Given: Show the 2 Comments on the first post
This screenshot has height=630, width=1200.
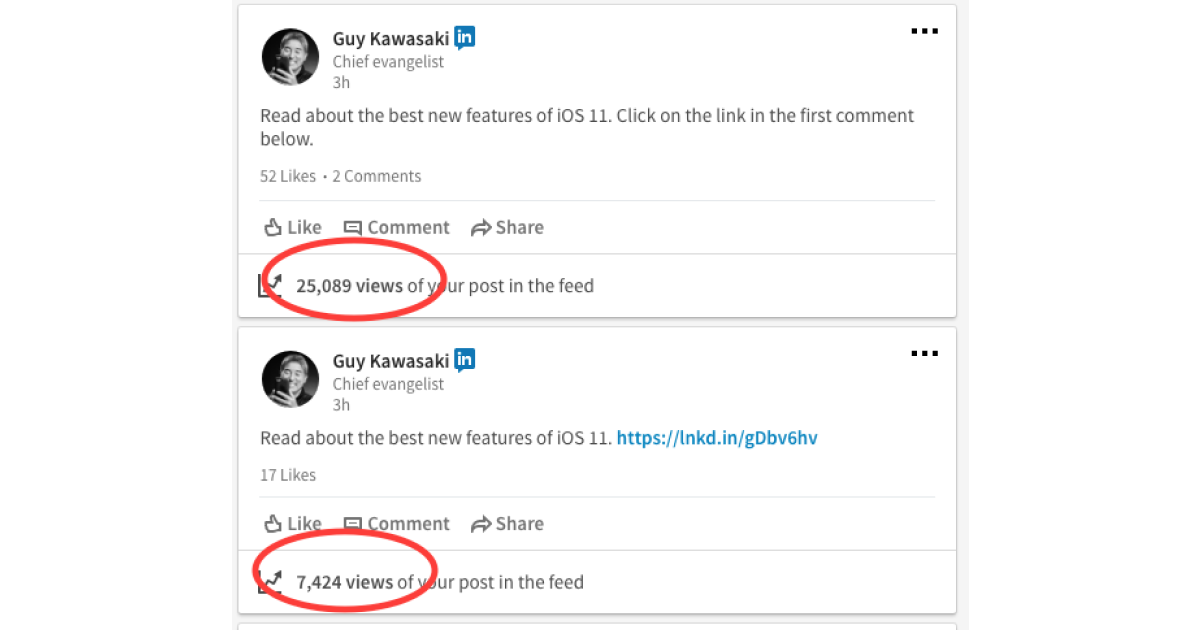Looking at the screenshot, I should coord(376,177).
